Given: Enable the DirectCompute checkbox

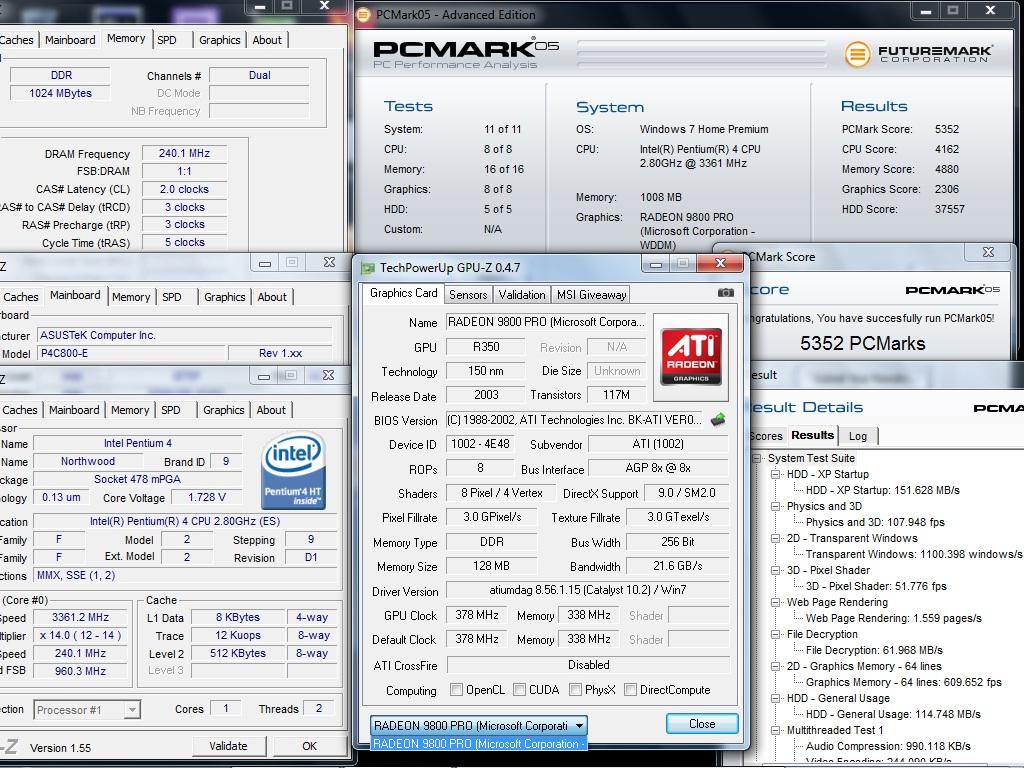Looking at the screenshot, I should [x=630, y=690].
